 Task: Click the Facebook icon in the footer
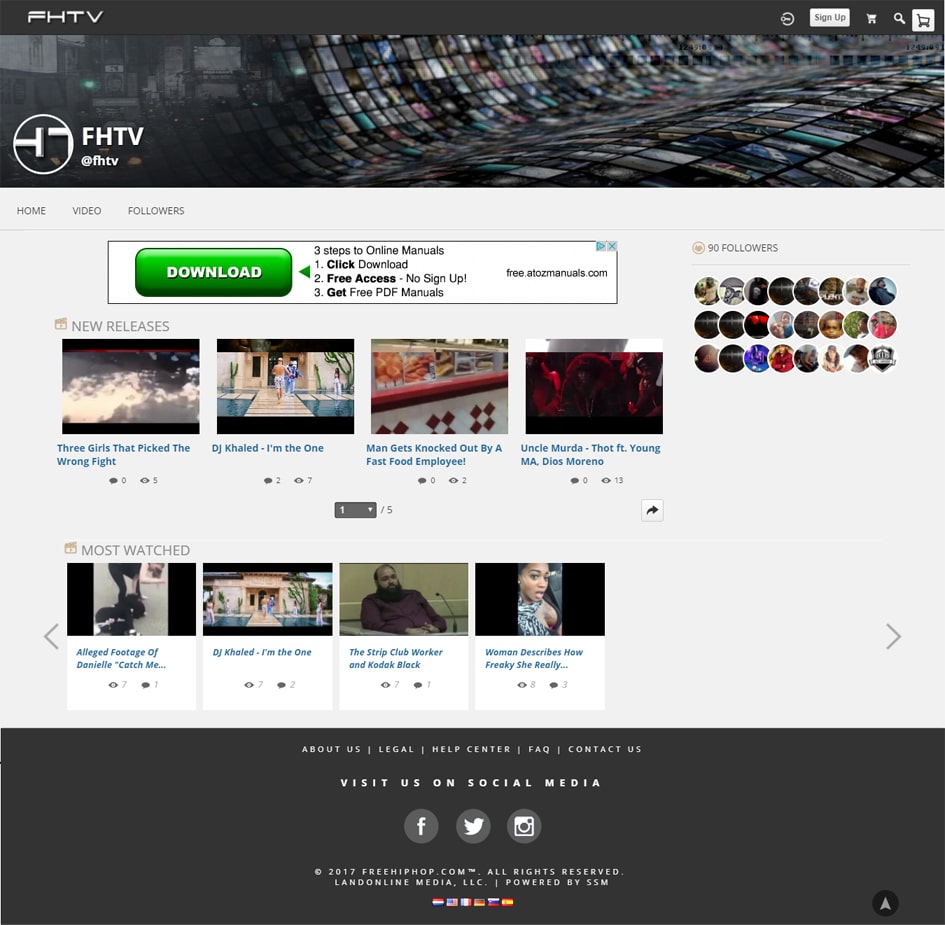pos(421,826)
